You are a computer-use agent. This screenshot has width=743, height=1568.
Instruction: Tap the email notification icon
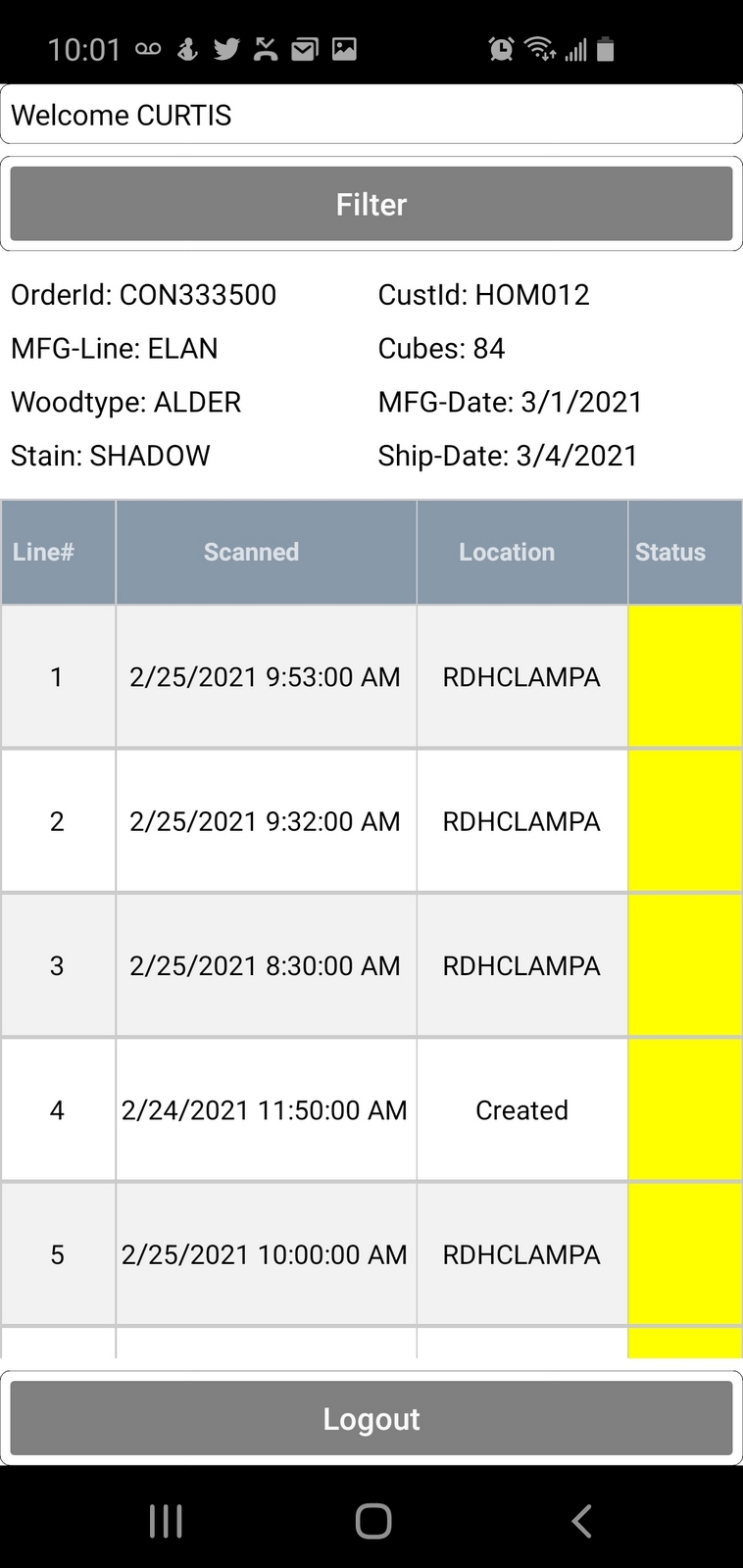point(305,49)
